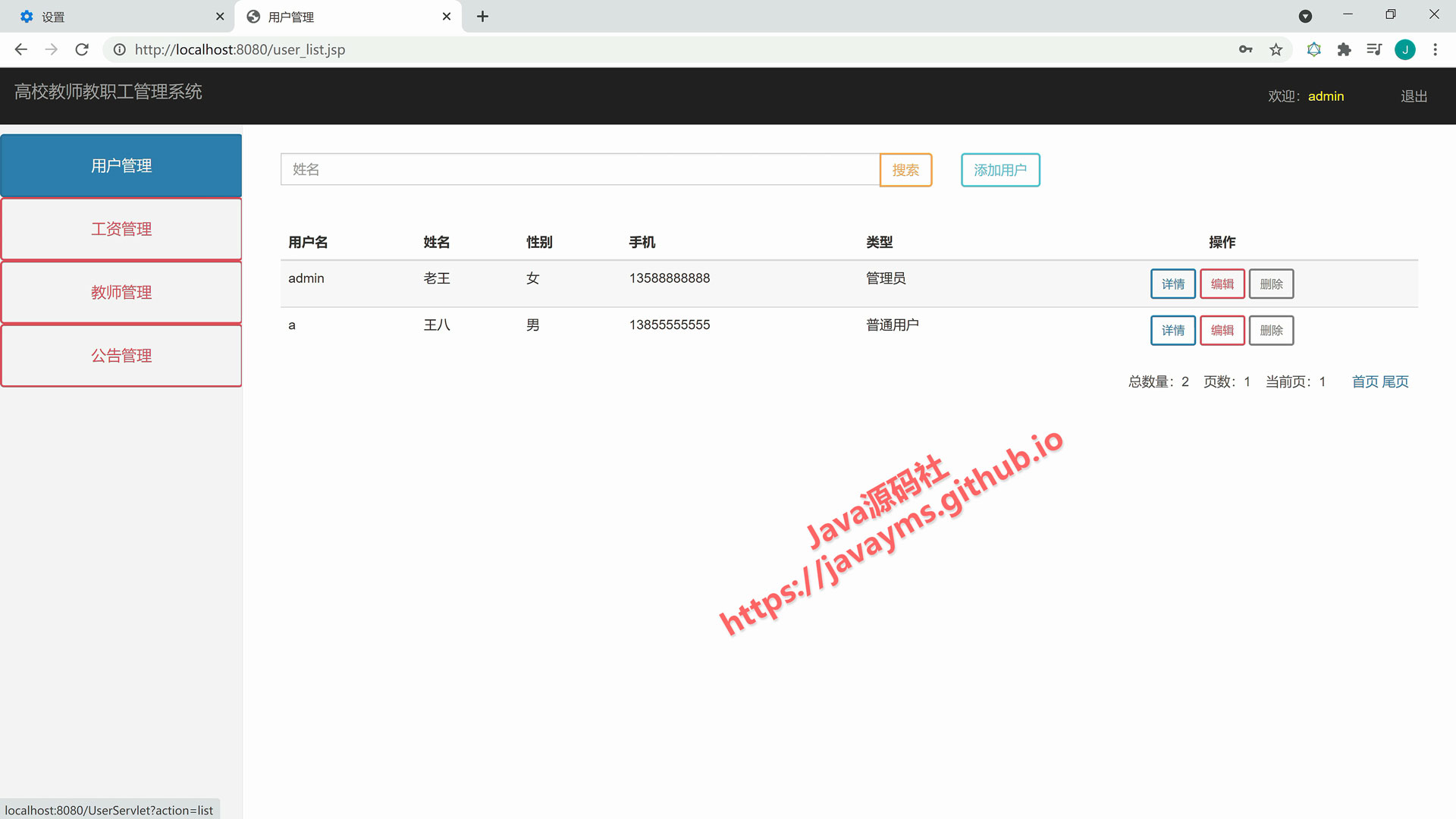
Task: Click 删除 for user a
Action: 1271,330
